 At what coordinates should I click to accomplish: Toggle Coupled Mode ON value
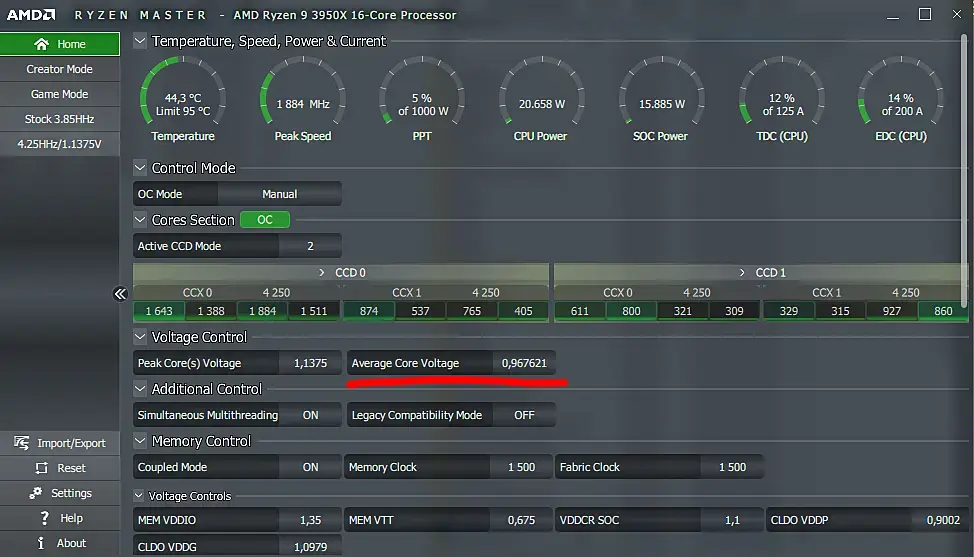coord(310,467)
